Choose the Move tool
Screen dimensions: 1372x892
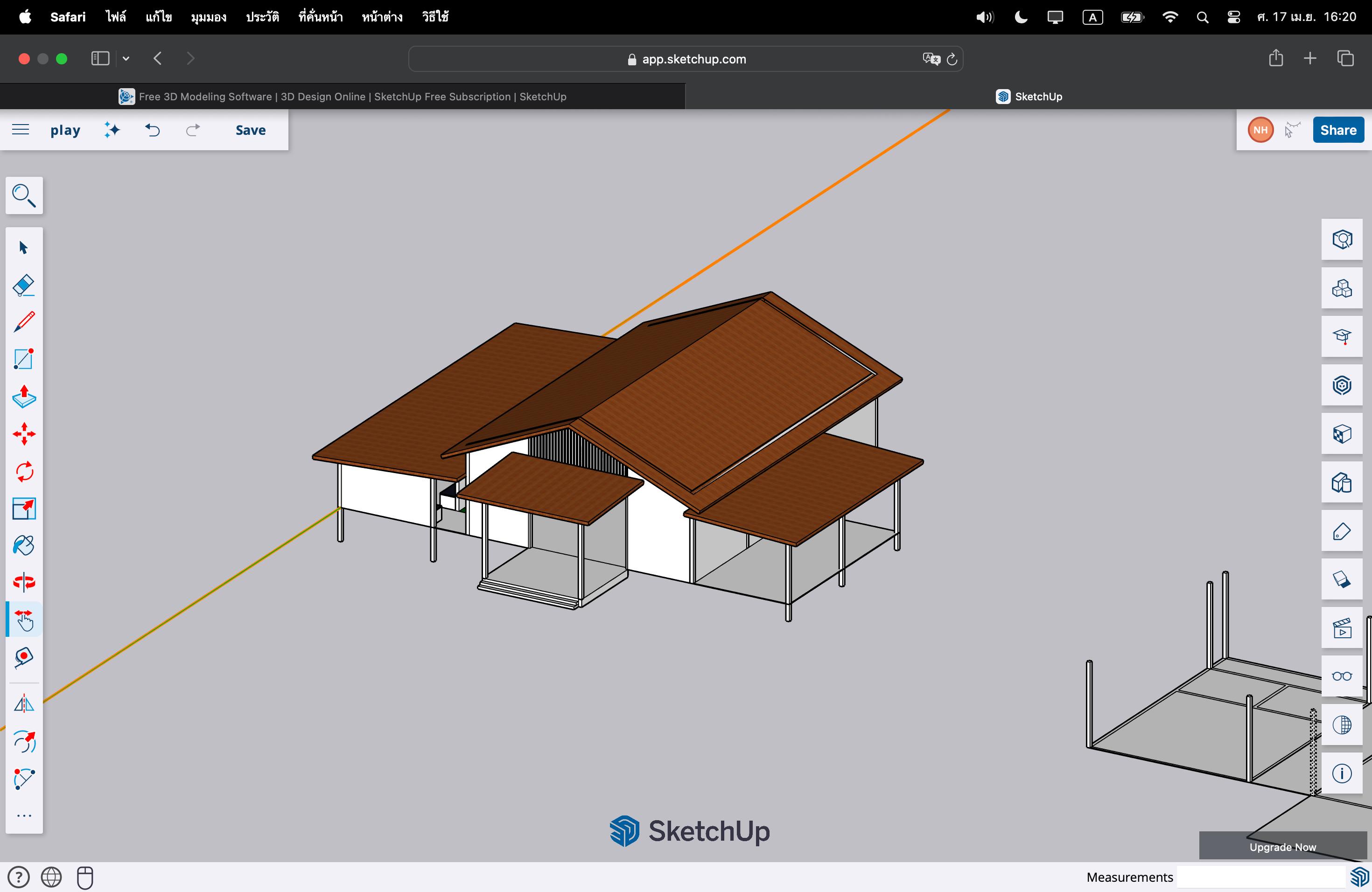point(24,434)
